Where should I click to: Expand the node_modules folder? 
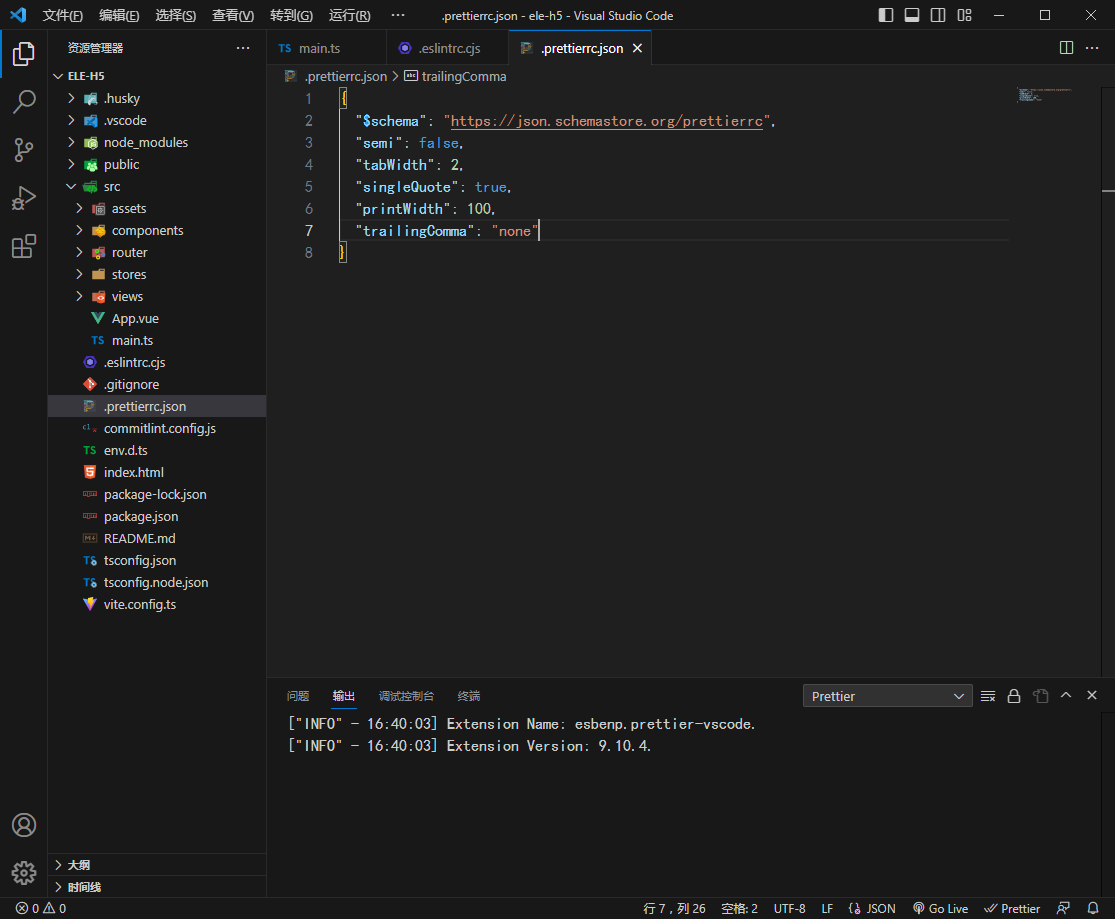click(x=145, y=142)
